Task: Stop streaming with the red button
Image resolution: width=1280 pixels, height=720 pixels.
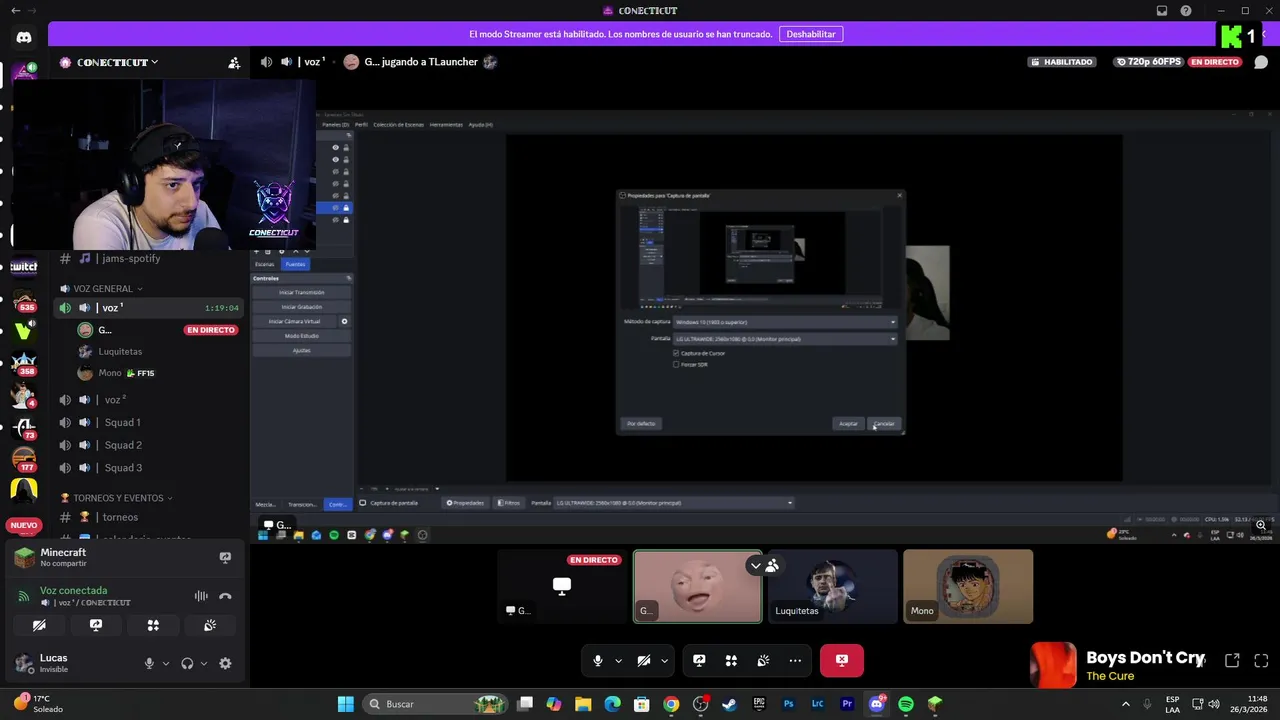Action: coord(842,660)
